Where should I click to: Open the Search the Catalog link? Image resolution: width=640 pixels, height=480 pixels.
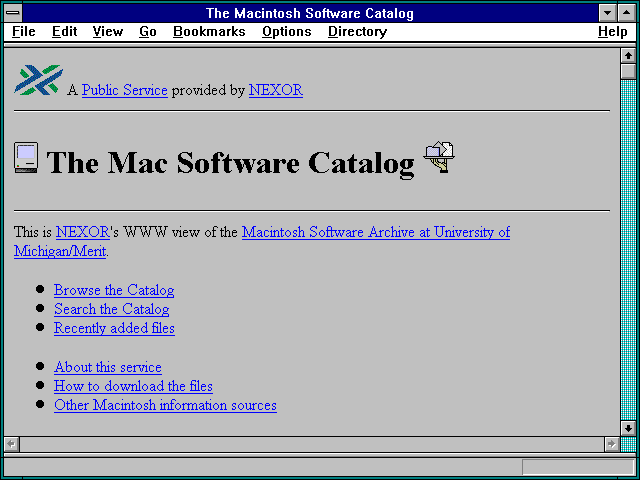[111, 309]
